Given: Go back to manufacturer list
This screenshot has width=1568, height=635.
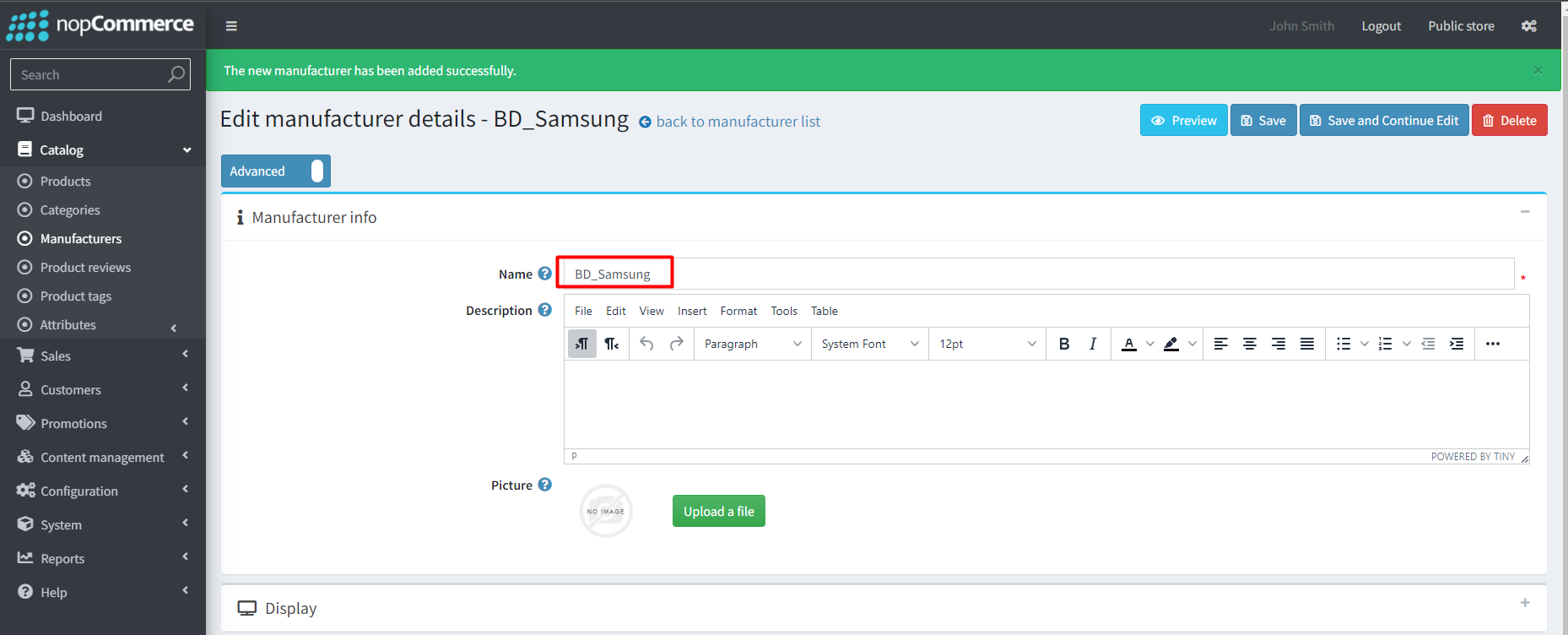Looking at the screenshot, I should (x=738, y=122).
